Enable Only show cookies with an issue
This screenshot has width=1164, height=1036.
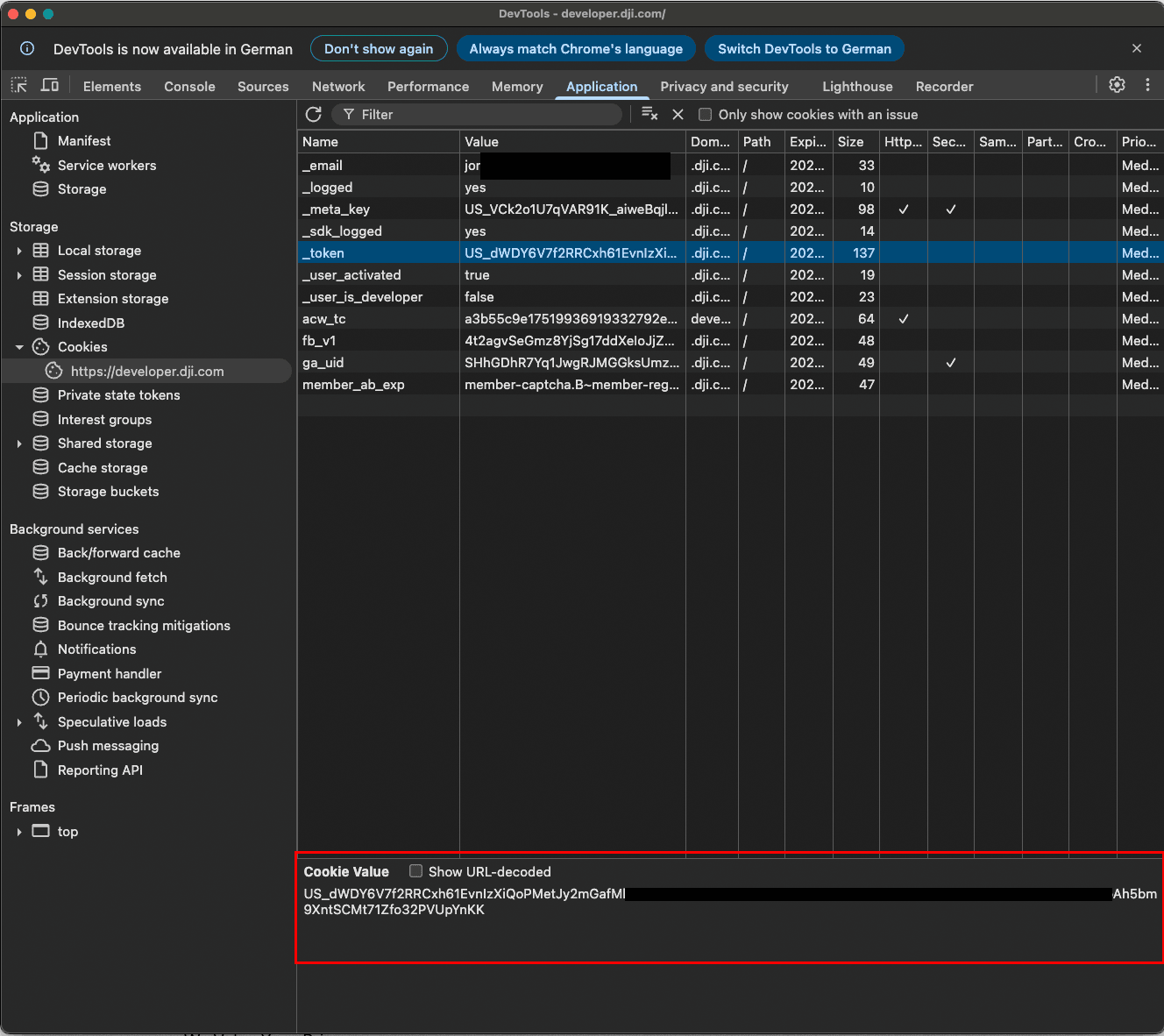click(705, 115)
